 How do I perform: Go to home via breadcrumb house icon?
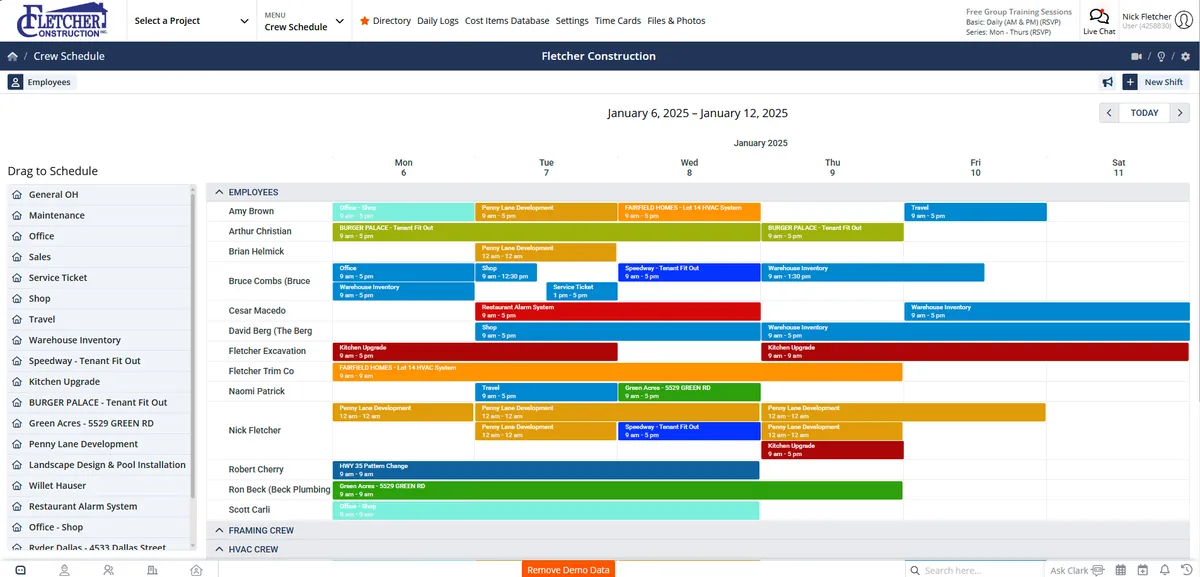[x=12, y=56]
